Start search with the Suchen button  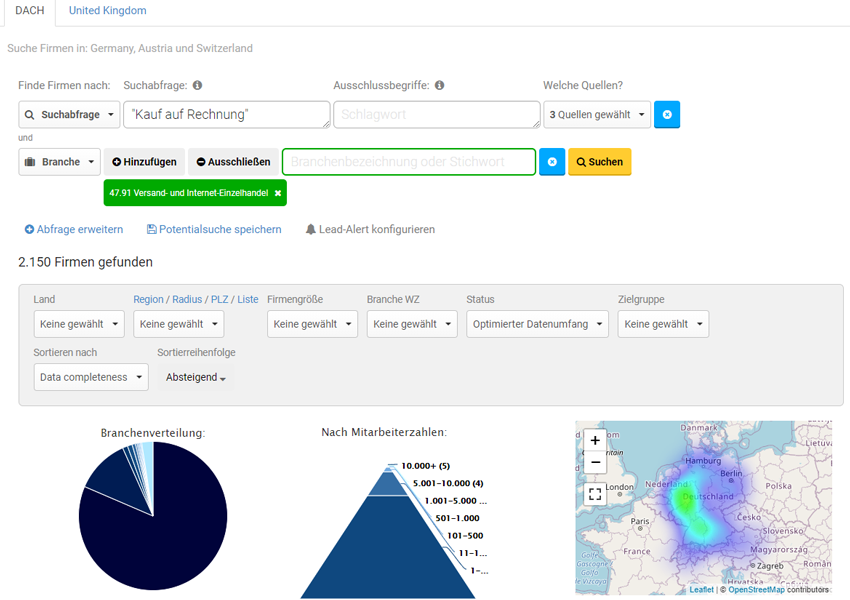click(600, 162)
